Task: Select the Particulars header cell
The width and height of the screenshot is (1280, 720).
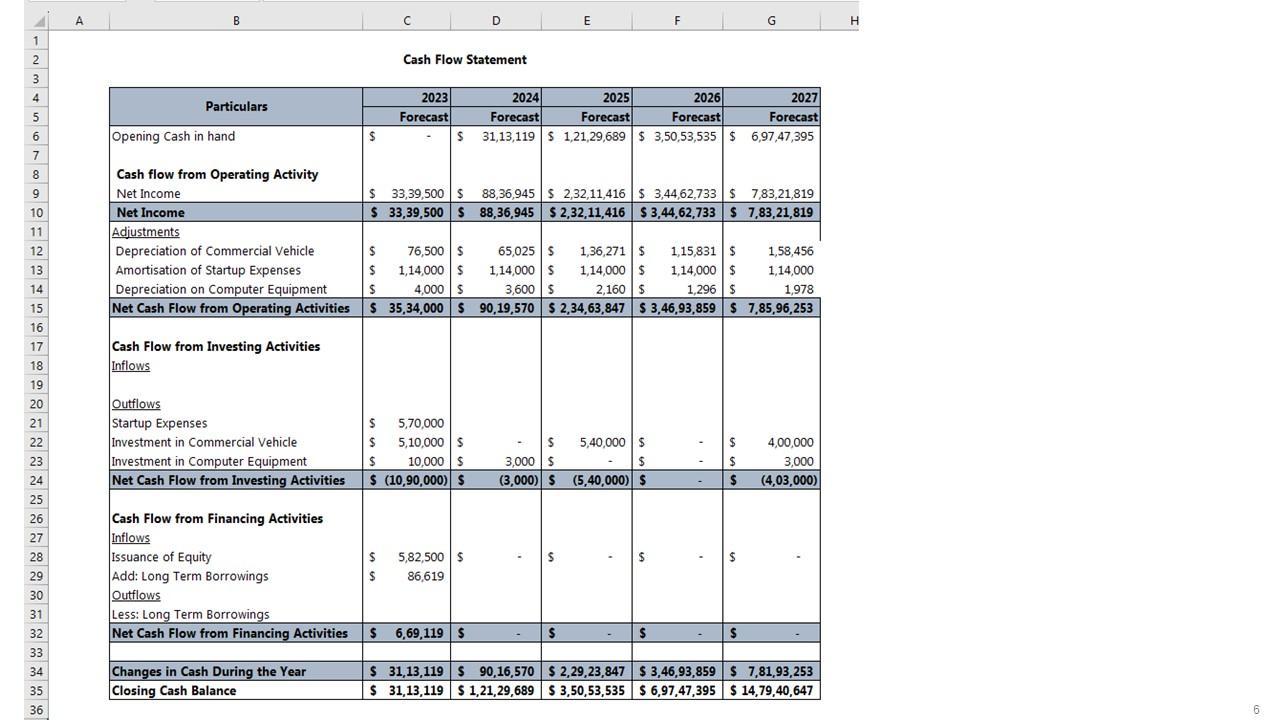Action: [236, 107]
